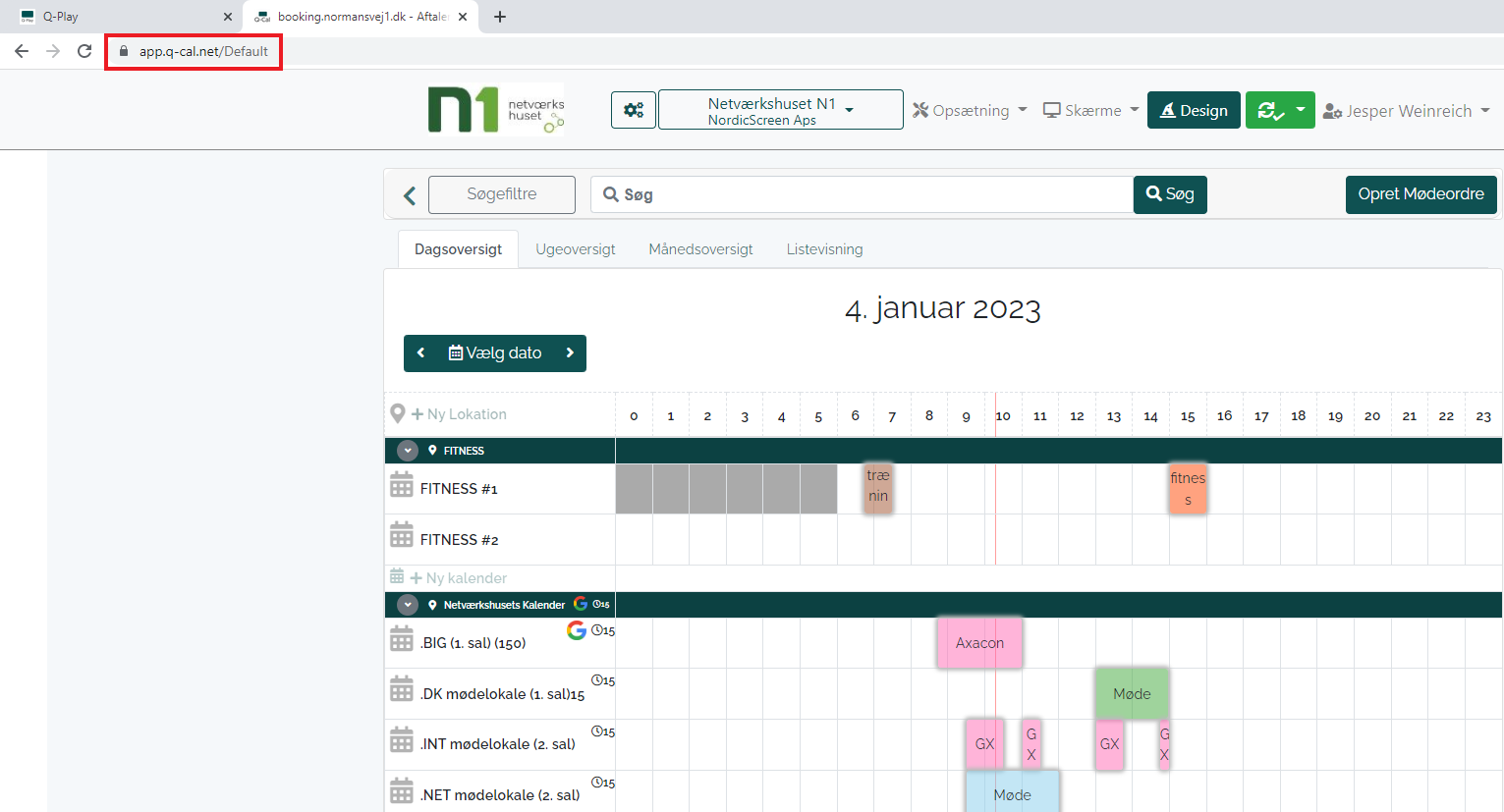Close the booking.normansvej1.dk tab
This screenshot has height=812, width=1504.
464,17
